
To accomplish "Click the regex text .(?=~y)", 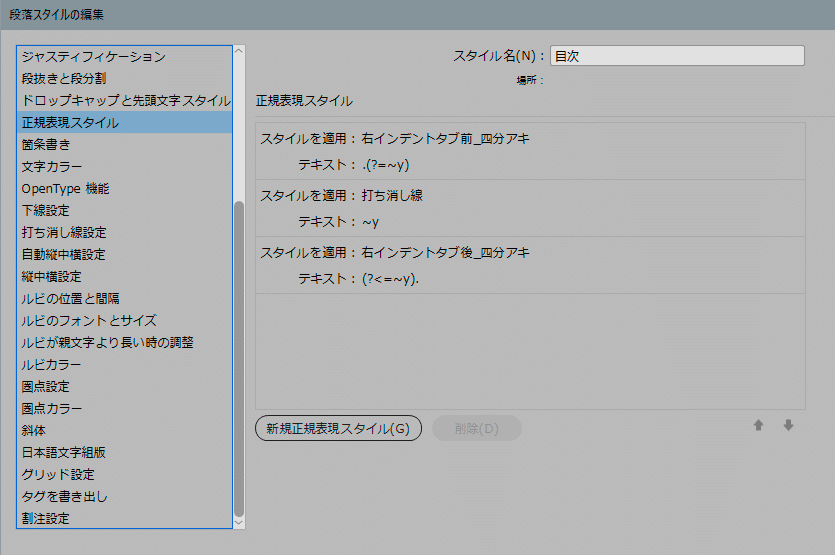I will coord(386,165).
